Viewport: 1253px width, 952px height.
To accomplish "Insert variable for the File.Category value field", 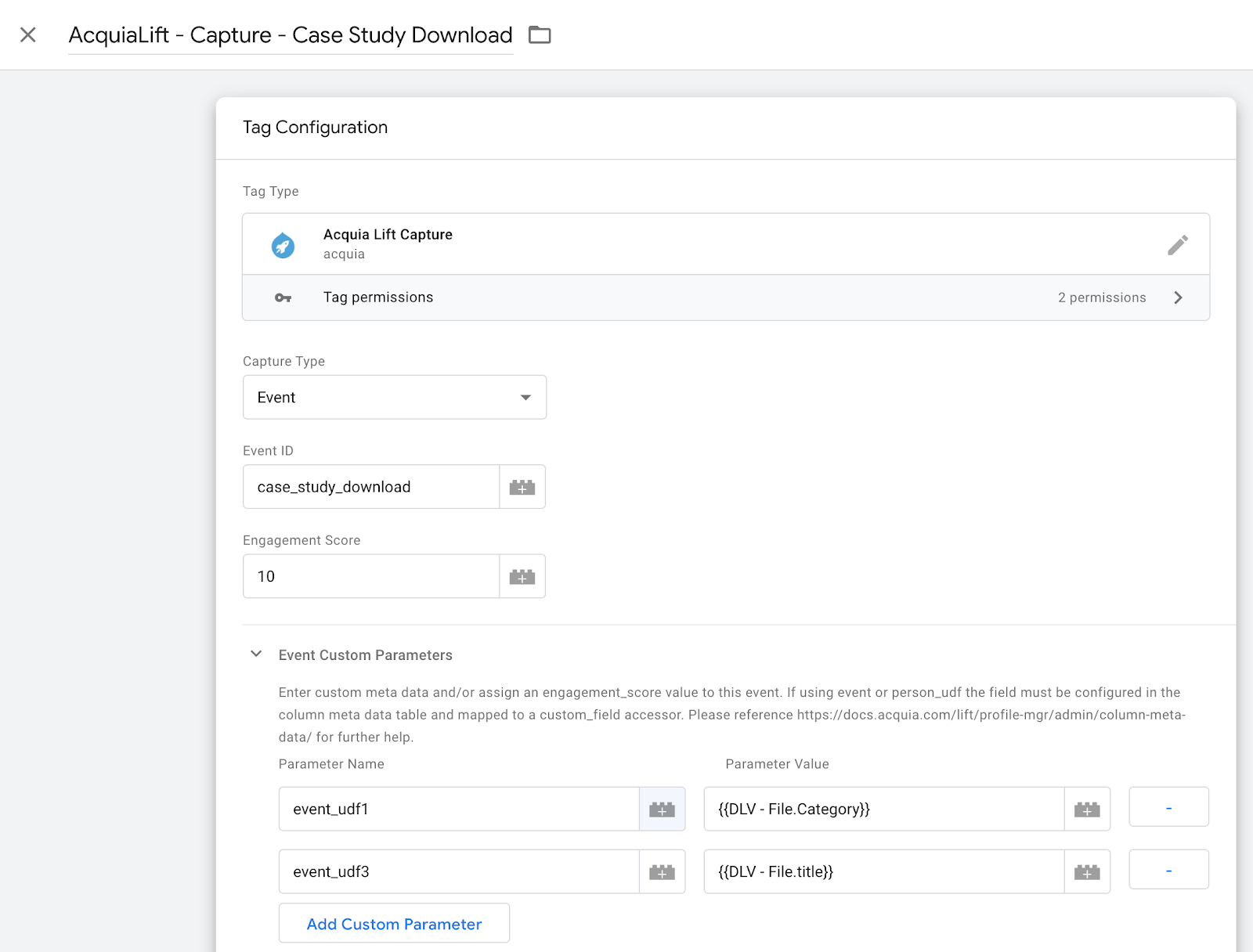I will [x=1087, y=809].
